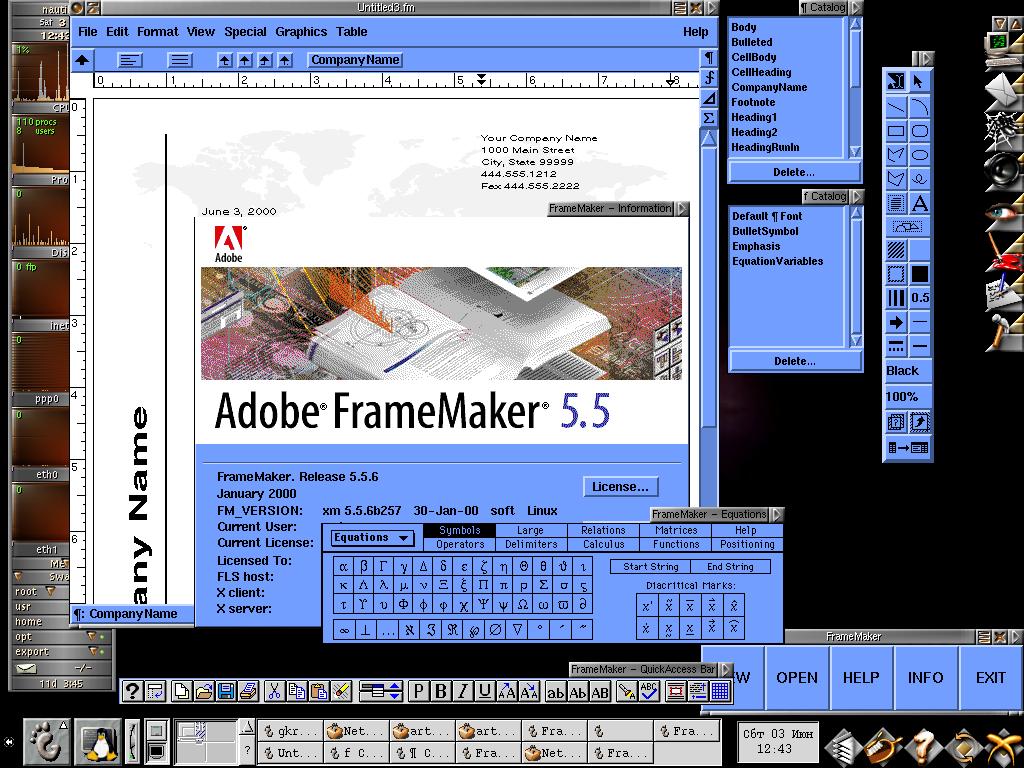Open the dashed line pattern selector
The height and width of the screenshot is (768, 1024).
coord(896,346)
